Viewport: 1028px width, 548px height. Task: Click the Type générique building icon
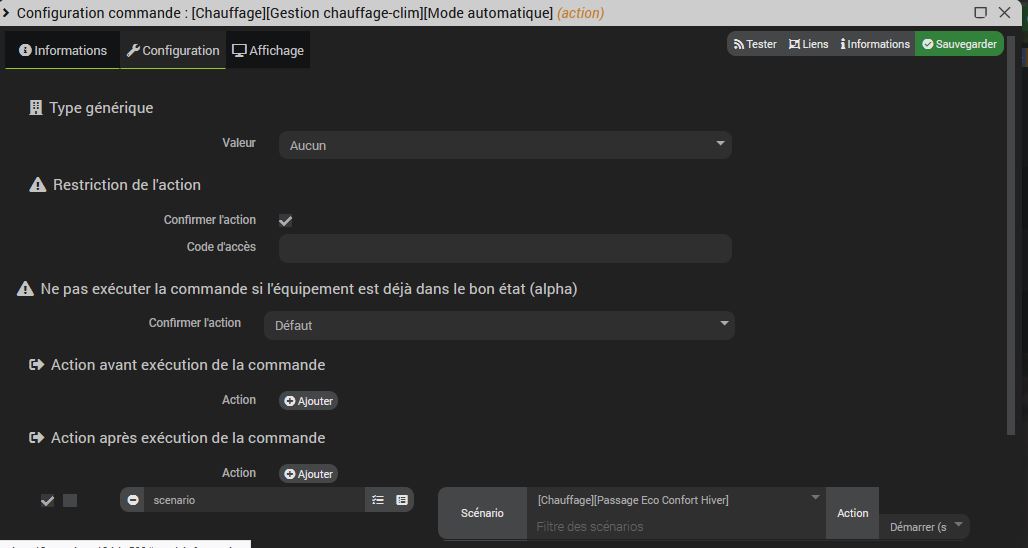[36, 108]
